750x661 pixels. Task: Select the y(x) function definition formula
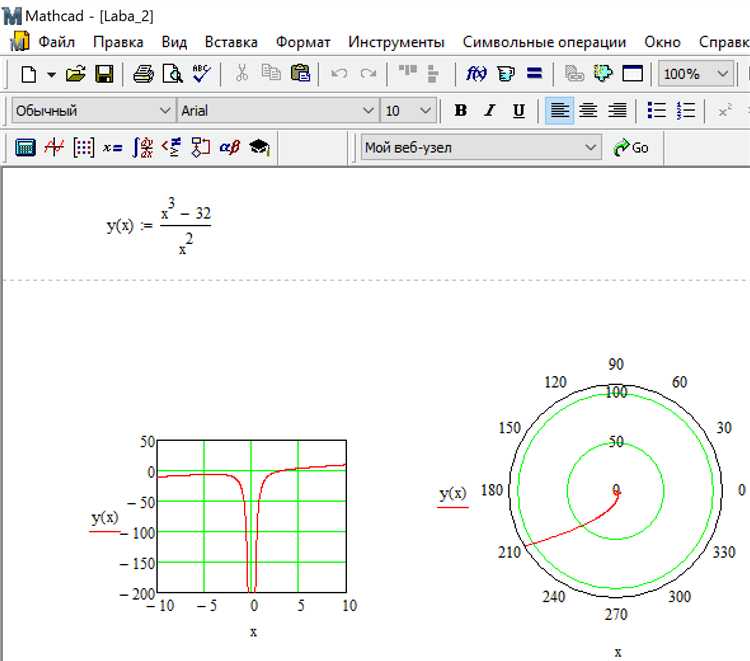pos(159,226)
